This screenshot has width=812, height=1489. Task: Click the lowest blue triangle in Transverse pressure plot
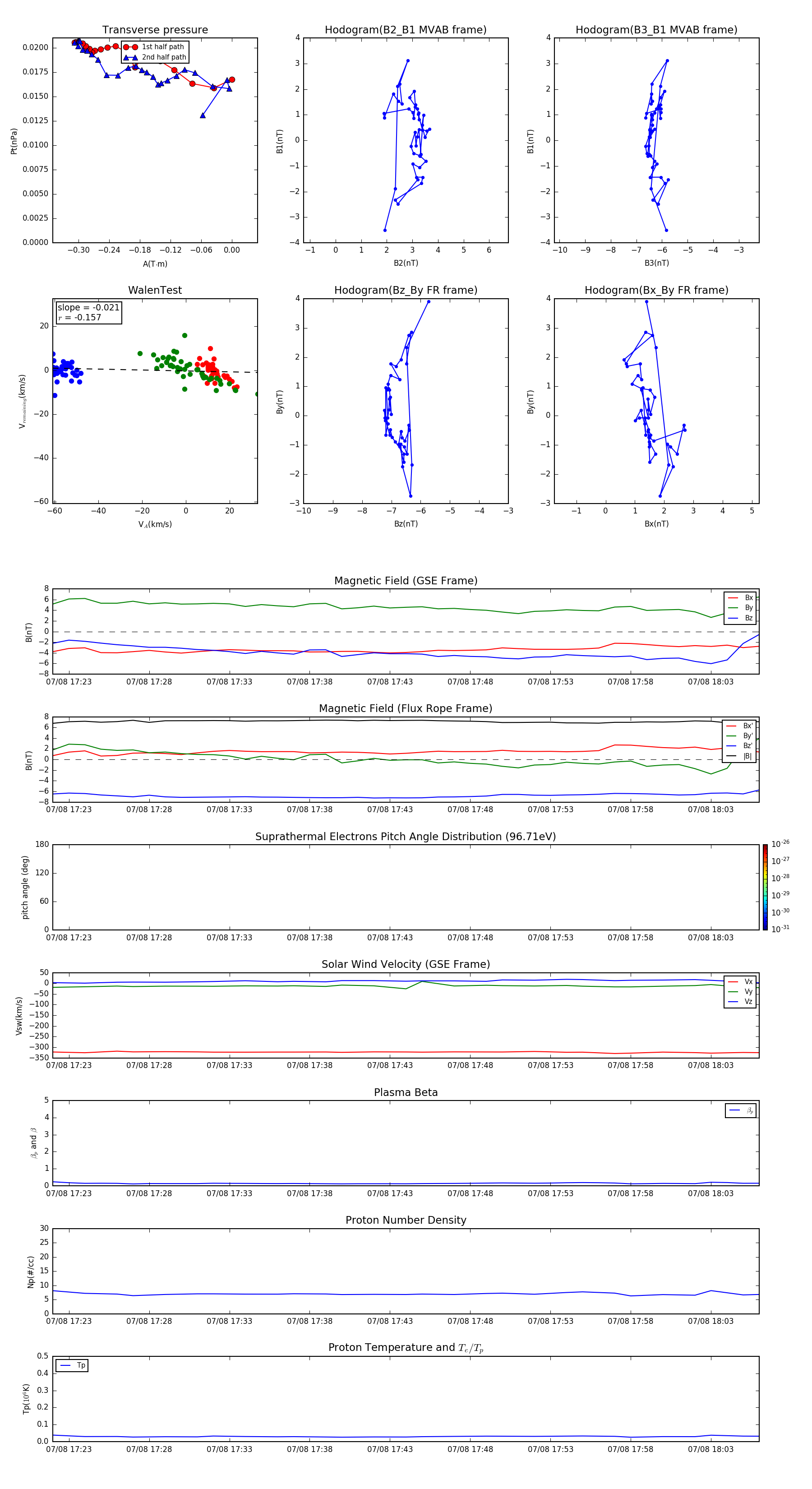tap(202, 115)
